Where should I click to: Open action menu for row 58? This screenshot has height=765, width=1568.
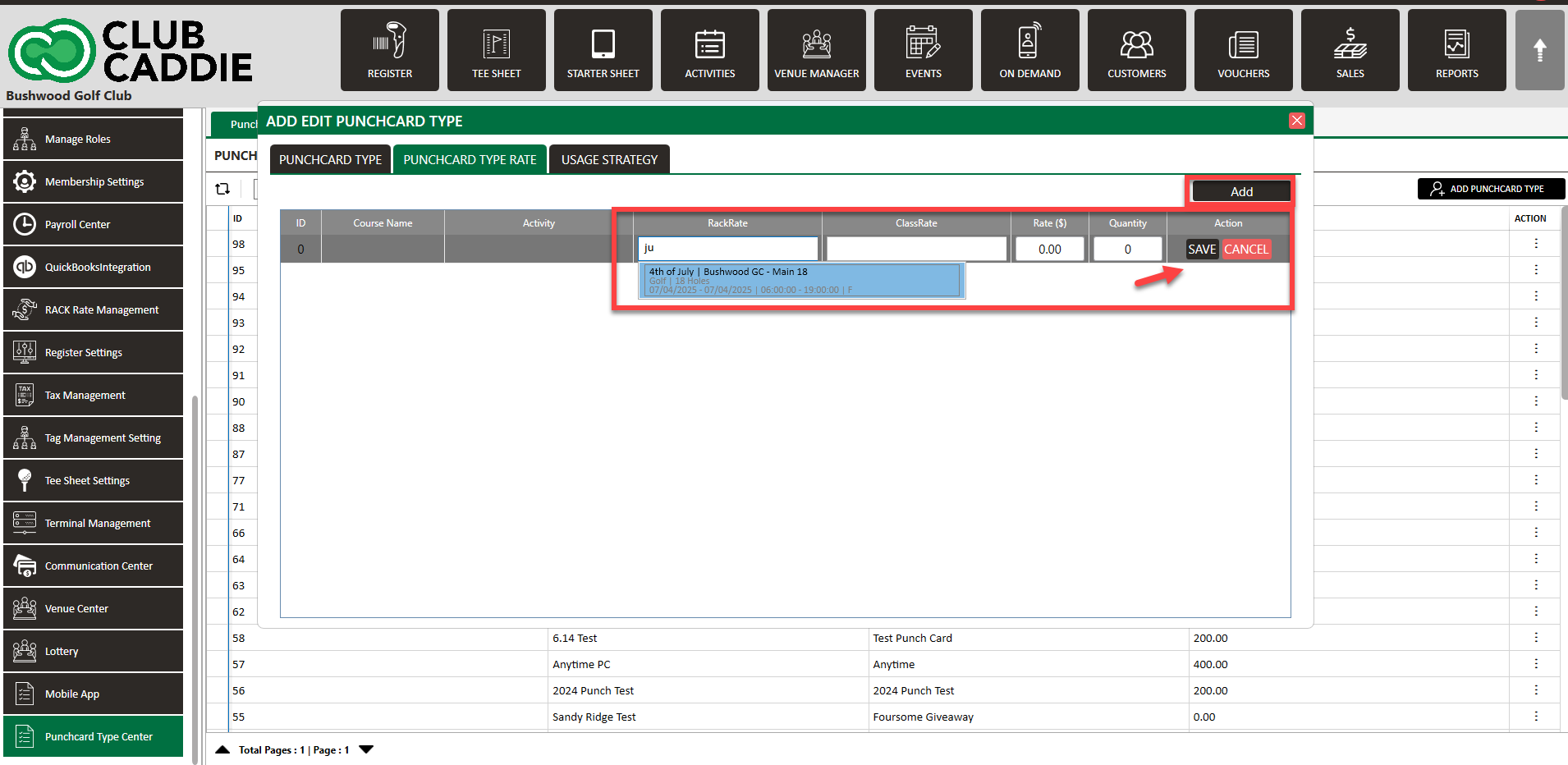[x=1535, y=638]
